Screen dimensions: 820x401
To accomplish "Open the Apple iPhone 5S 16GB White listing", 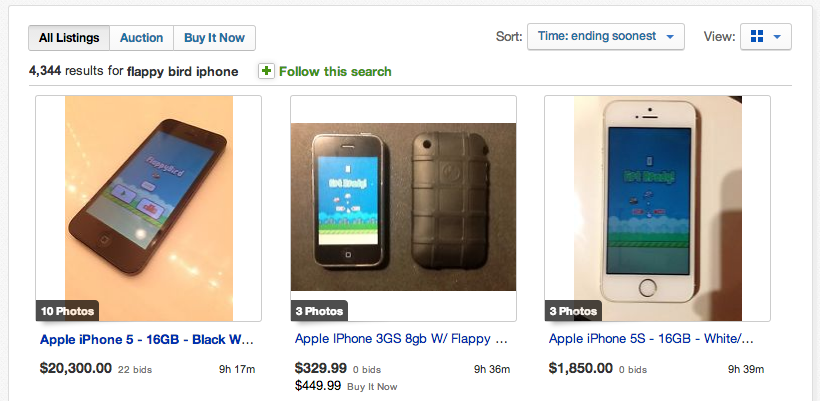I will pyautogui.click(x=651, y=339).
